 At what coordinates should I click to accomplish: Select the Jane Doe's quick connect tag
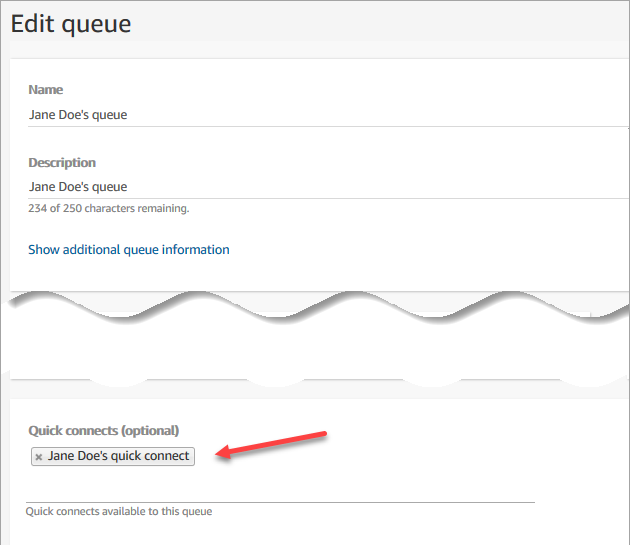click(118, 456)
